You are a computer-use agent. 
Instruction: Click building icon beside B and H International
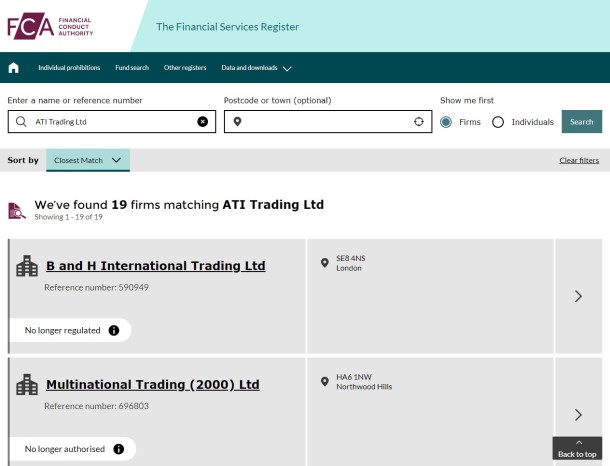pos(27,266)
